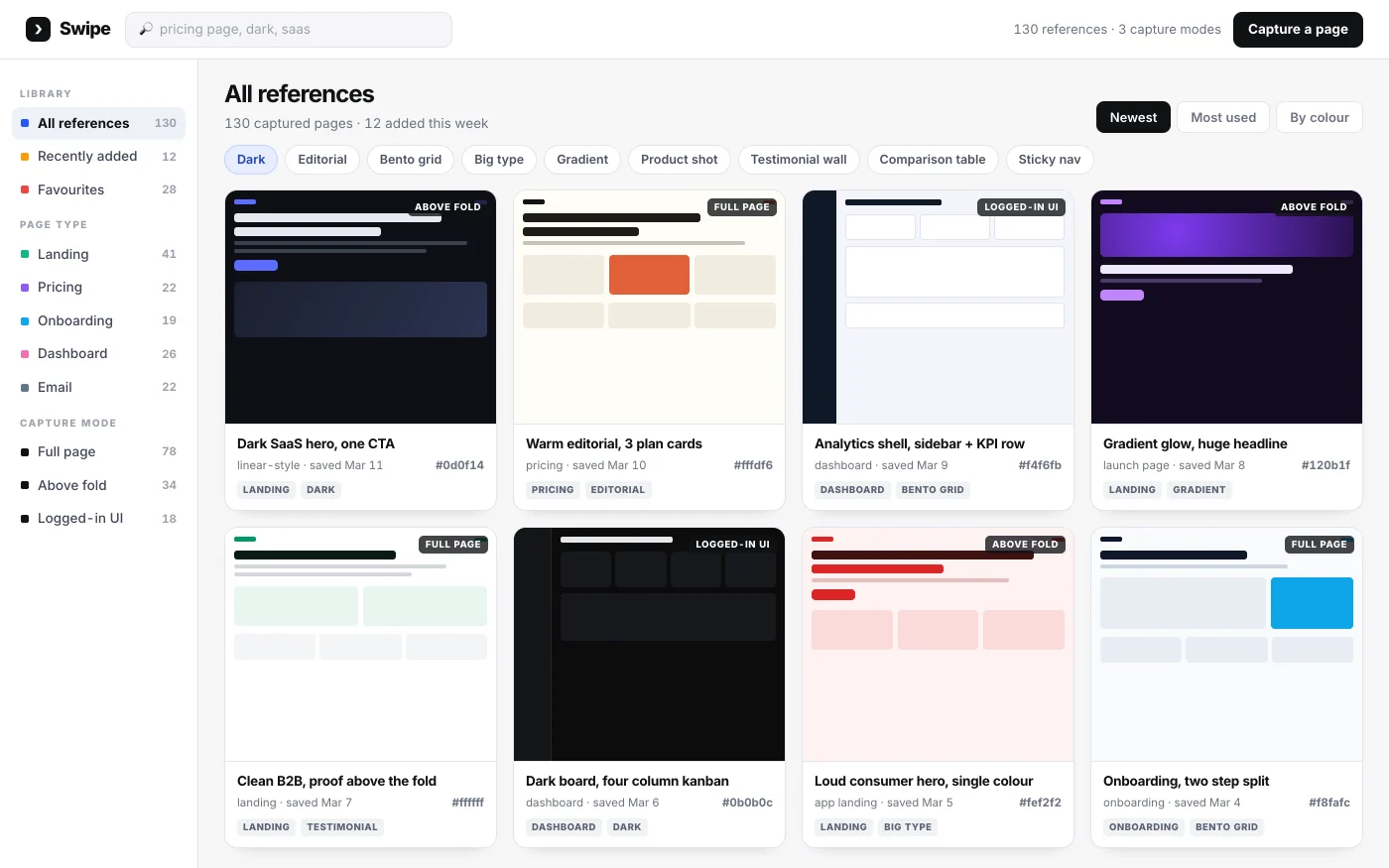Screen dimensions: 1389x868
Task: Click the ONBOARDING tag on the last card
Action: 1144,827
